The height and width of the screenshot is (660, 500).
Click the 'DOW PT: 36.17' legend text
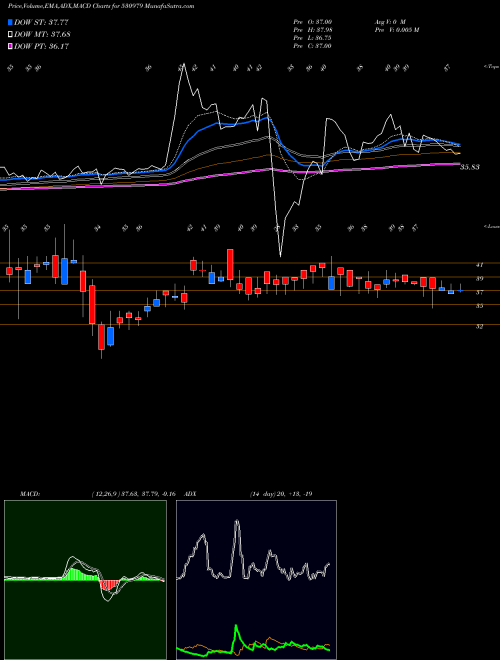pyautogui.click(x=41, y=46)
